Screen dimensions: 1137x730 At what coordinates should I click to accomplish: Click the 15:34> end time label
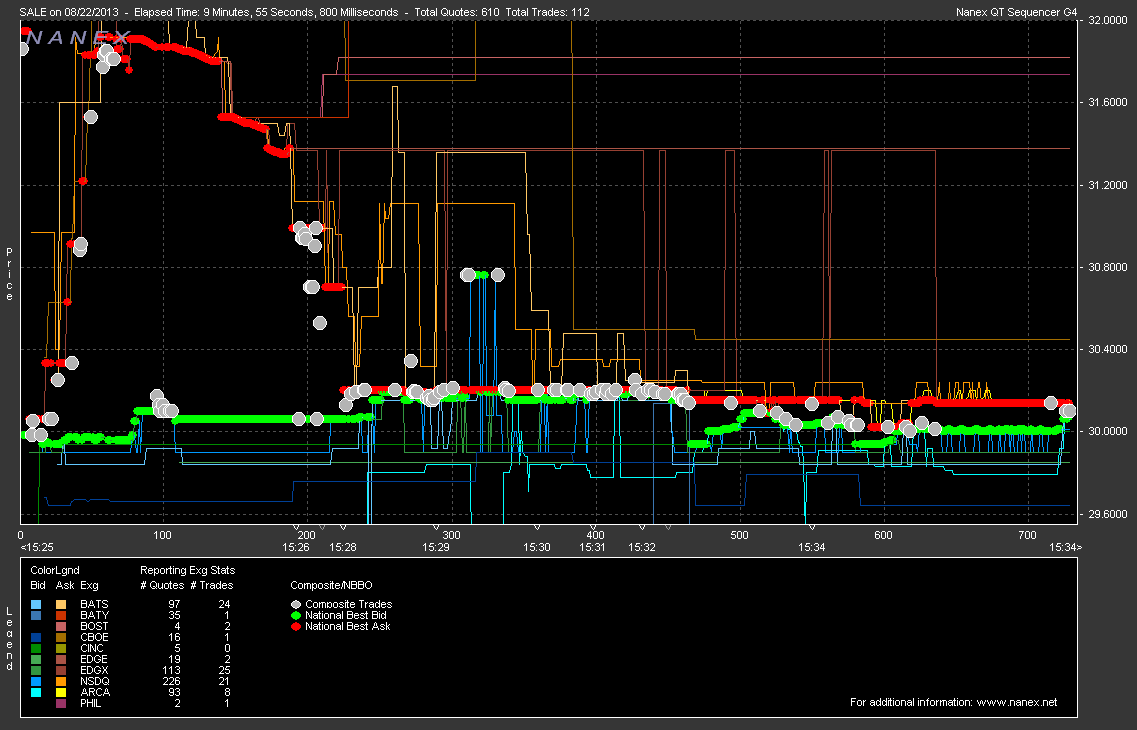point(1065,547)
